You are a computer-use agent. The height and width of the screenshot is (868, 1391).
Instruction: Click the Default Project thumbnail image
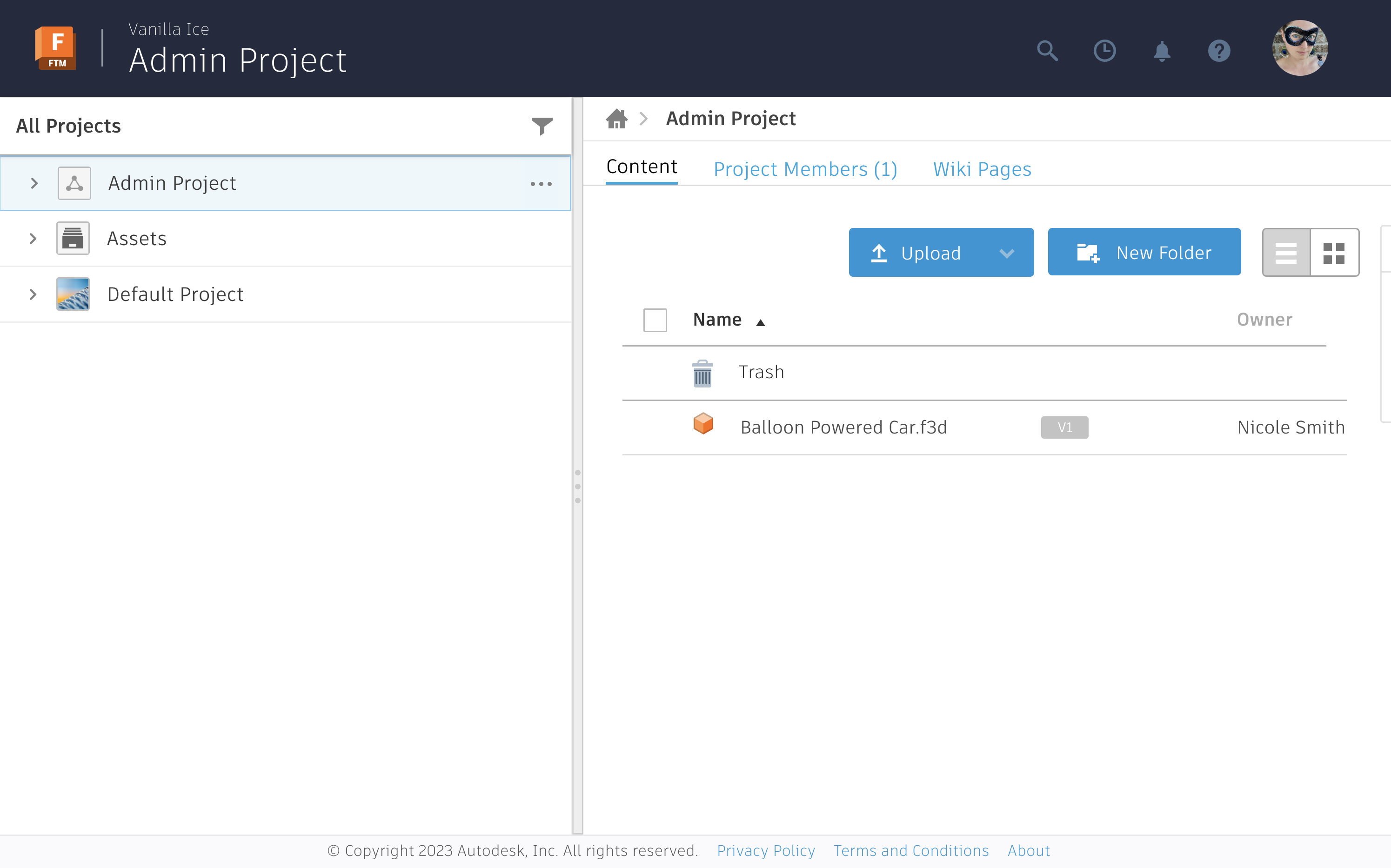point(73,294)
